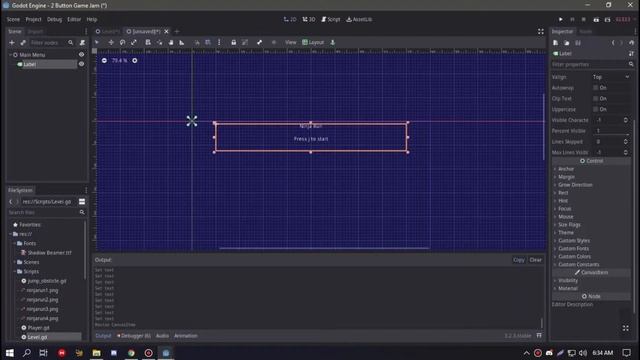Switch to the 3D workspace
Screen dimensions: 640x360
click(309, 19)
